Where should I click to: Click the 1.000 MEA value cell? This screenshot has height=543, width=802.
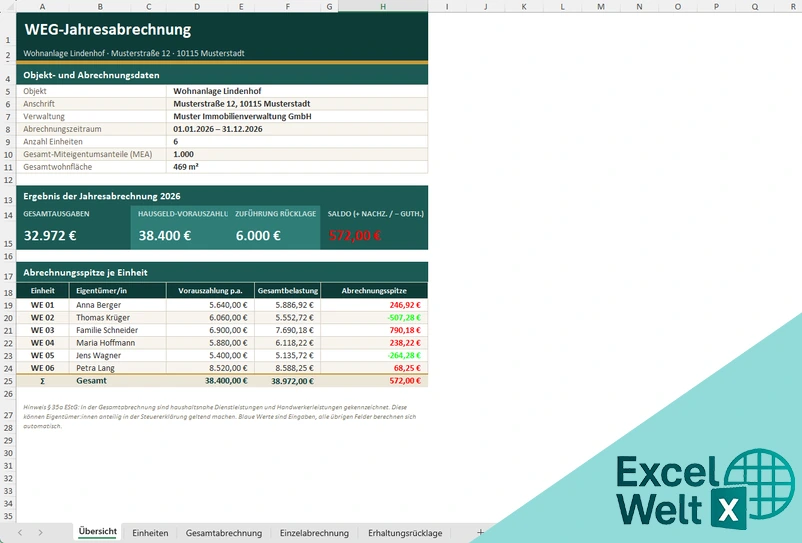297,154
